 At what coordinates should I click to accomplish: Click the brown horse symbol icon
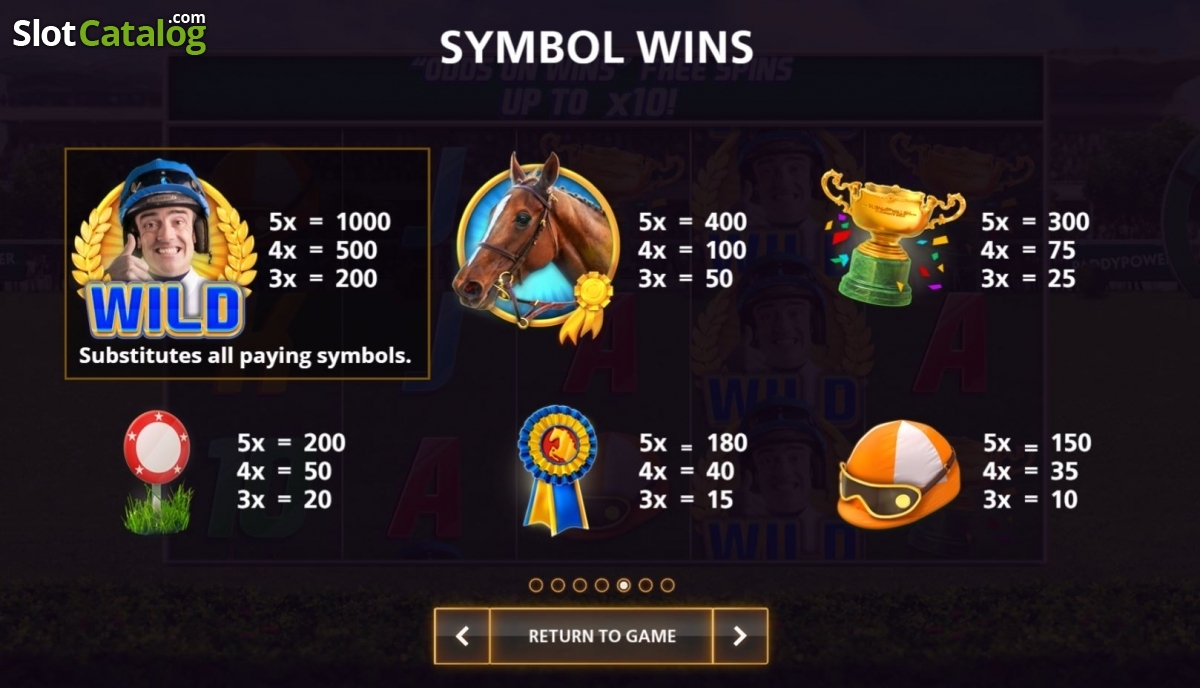point(535,246)
